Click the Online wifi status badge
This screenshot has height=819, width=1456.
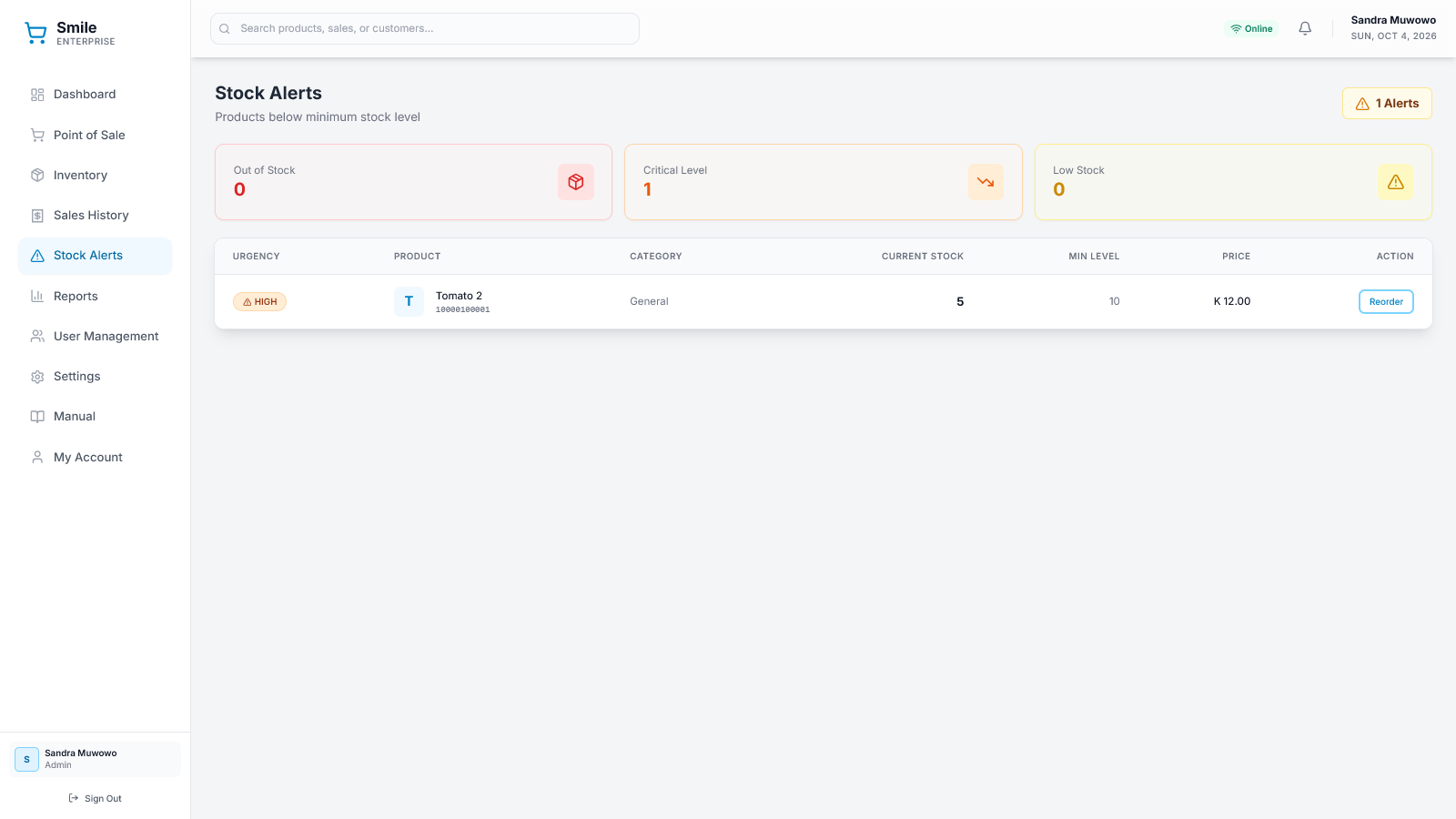click(1251, 28)
